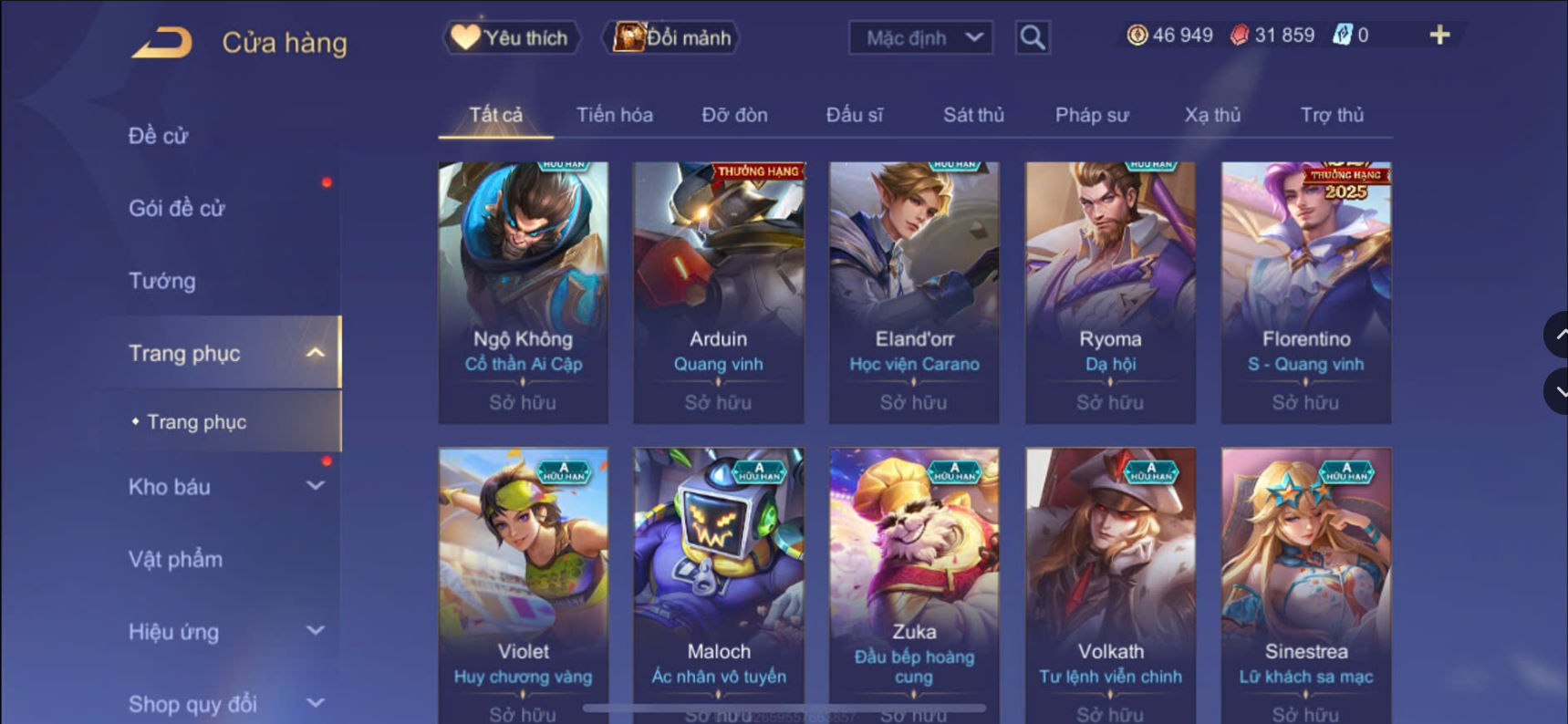
Task: Select the Tiến hóa tab
Action: pyautogui.click(x=614, y=115)
